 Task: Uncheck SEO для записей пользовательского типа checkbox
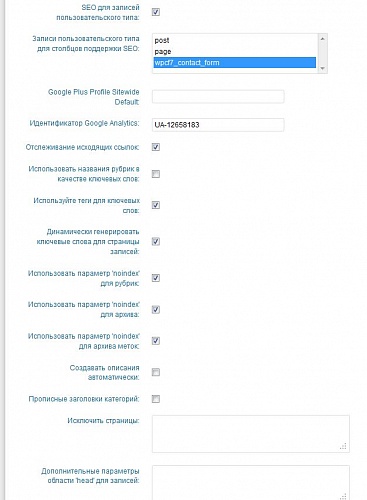[x=156, y=12]
